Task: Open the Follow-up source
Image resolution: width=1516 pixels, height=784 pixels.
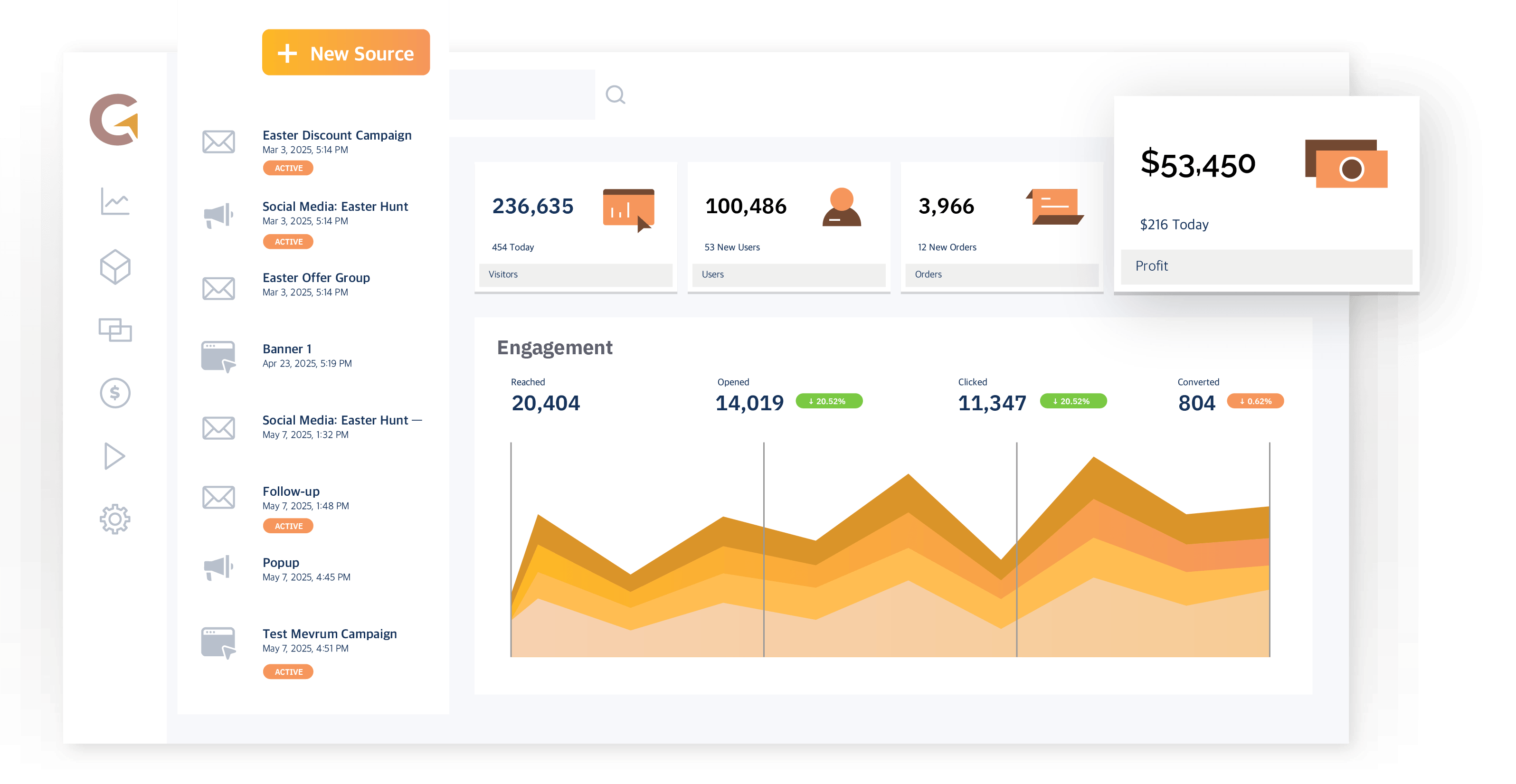Action: [x=291, y=491]
